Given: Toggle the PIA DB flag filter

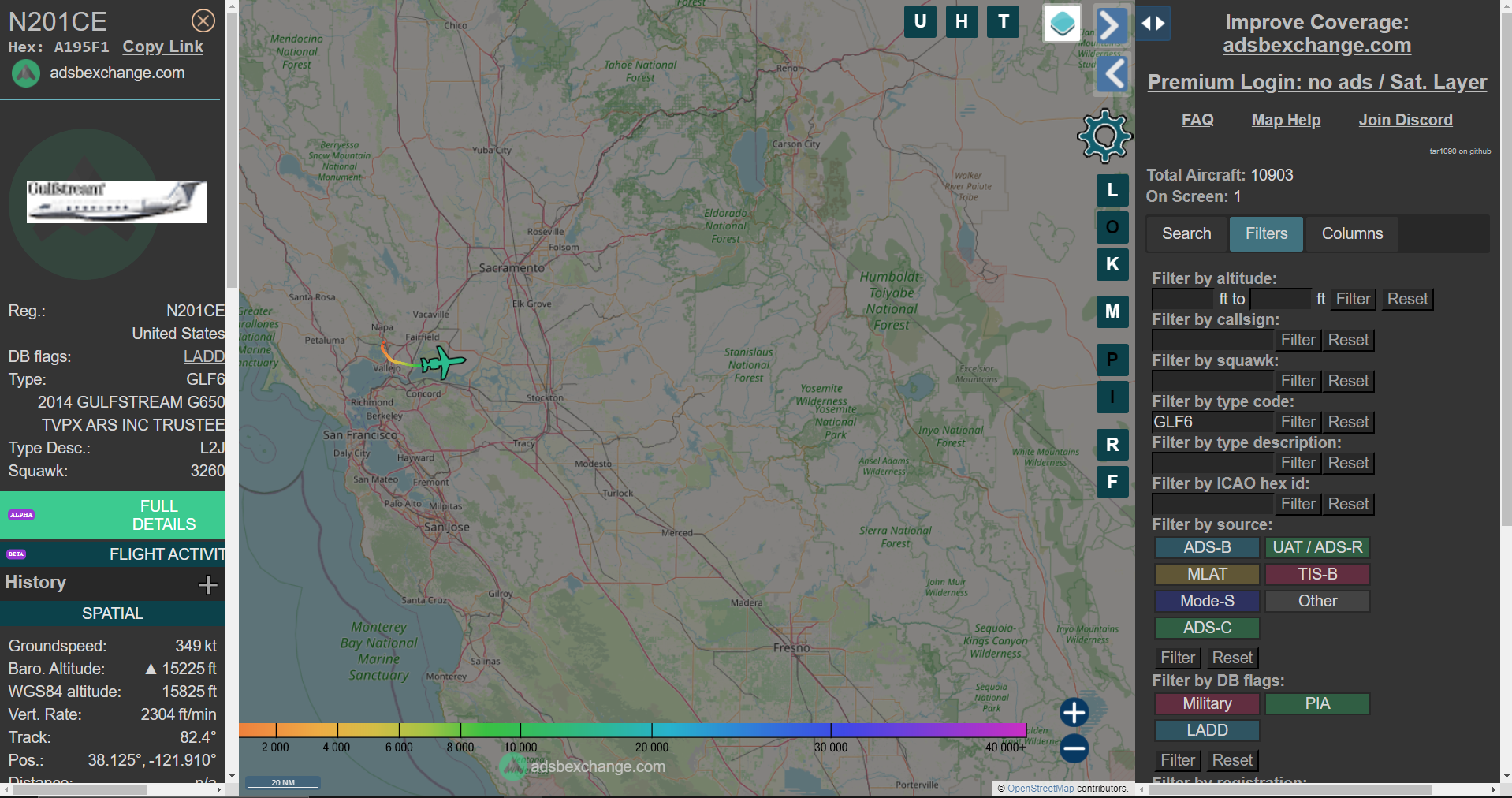Looking at the screenshot, I should (x=1317, y=703).
